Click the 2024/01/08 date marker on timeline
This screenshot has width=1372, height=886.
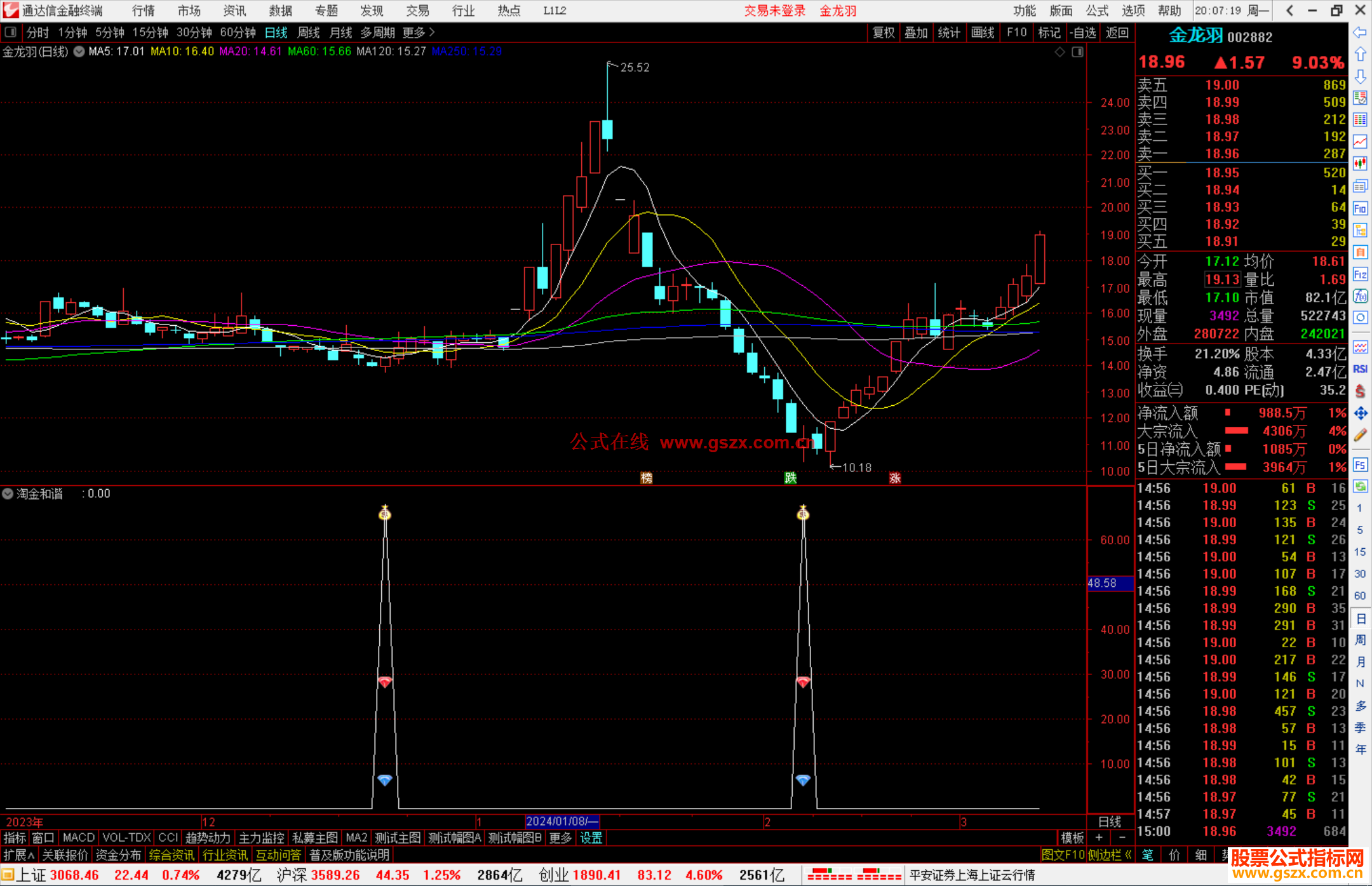click(x=562, y=821)
